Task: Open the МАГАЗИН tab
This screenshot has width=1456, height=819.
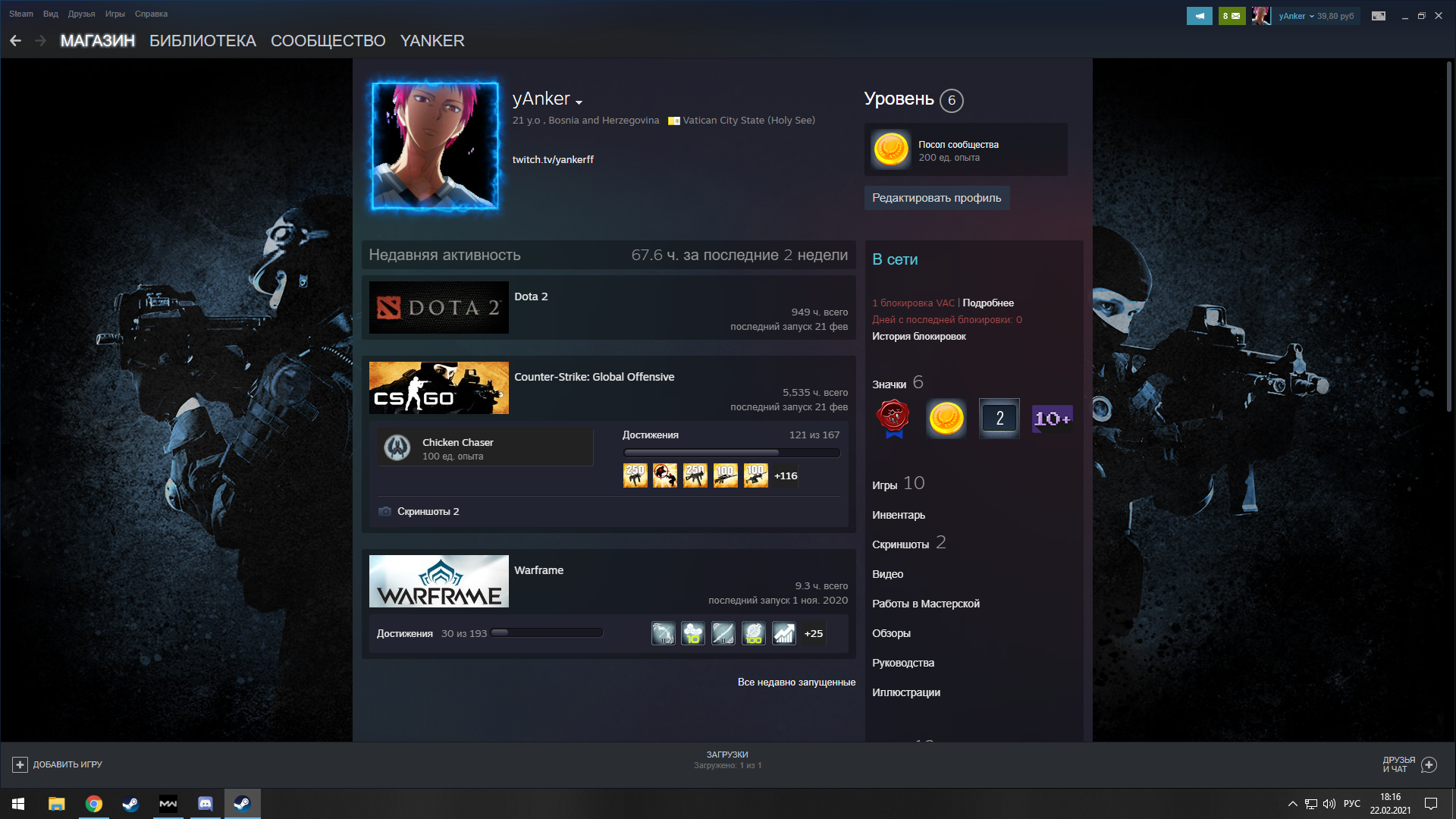Action: point(98,41)
